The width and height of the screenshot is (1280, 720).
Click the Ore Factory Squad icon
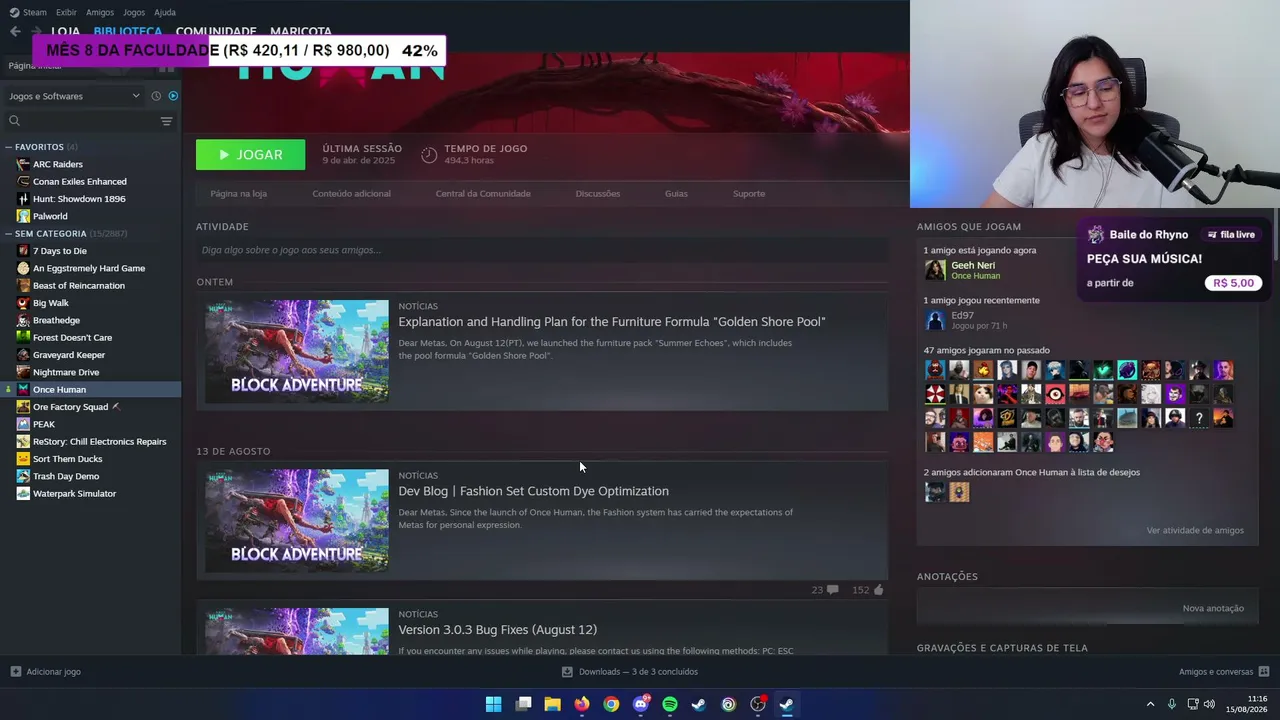point(23,407)
